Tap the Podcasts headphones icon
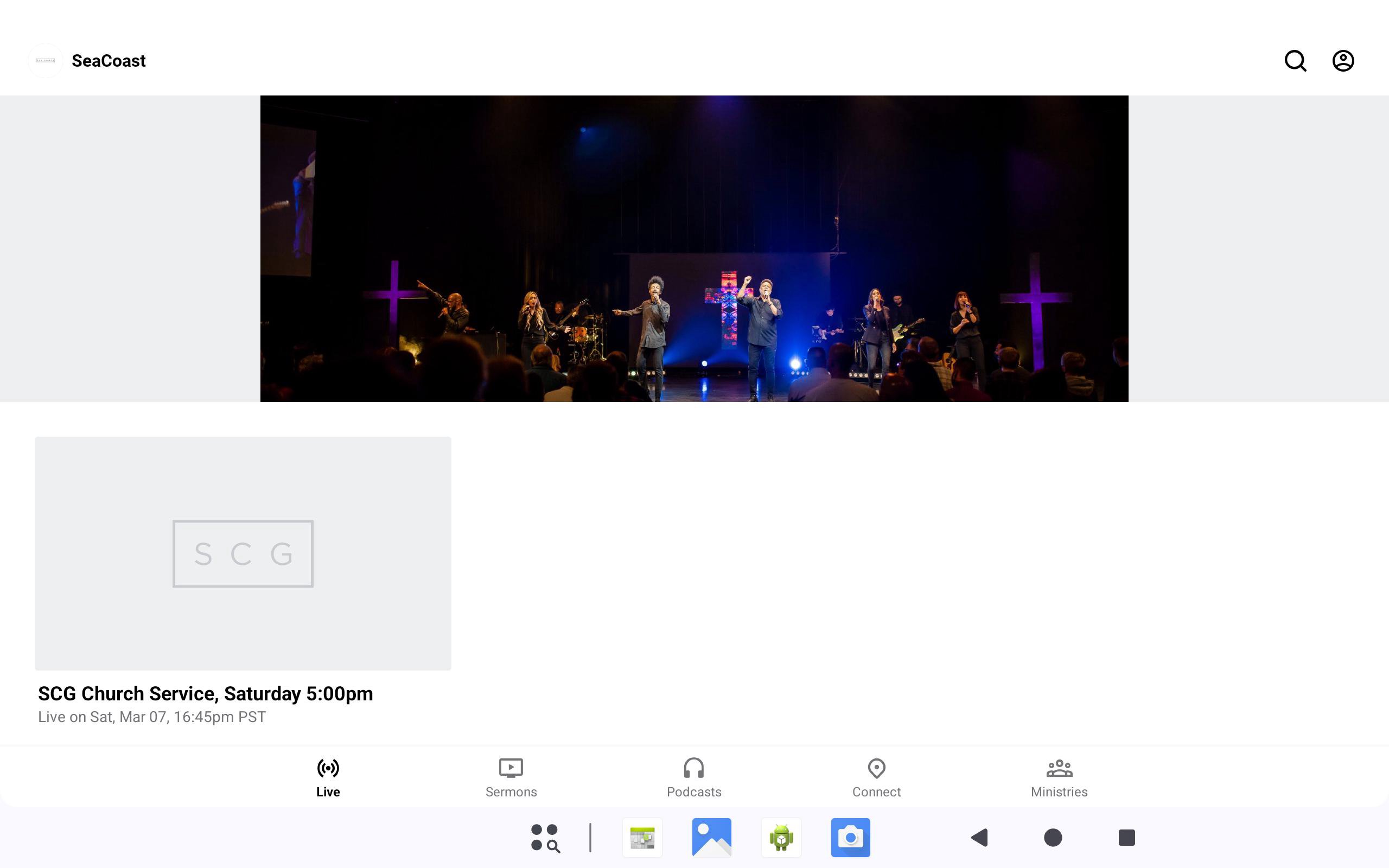The width and height of the screenshot is (1389, 868). [693, 768]
